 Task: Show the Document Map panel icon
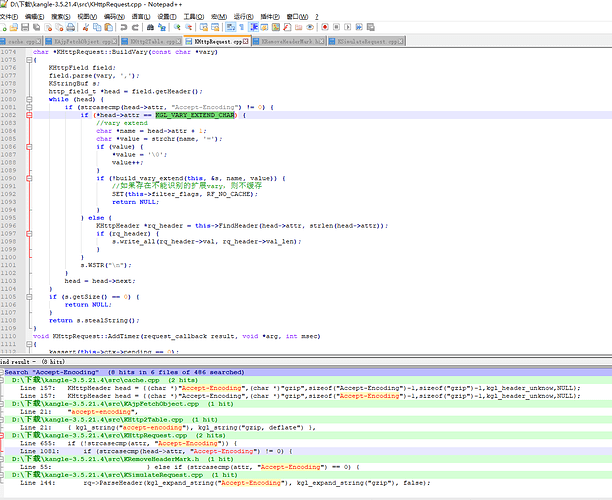[276, 27]
